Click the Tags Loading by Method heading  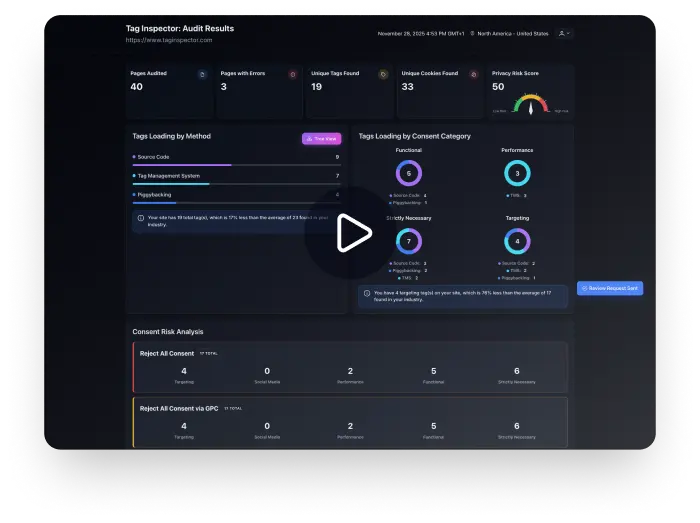click(171, 137)
